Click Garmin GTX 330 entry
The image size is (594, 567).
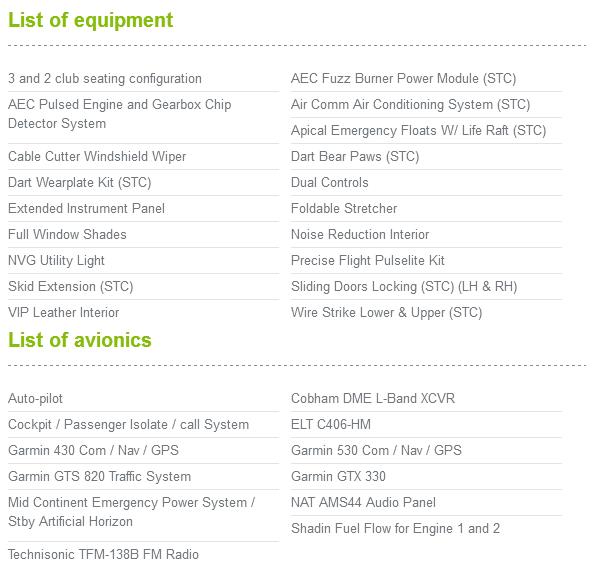(x=338, y=476)
